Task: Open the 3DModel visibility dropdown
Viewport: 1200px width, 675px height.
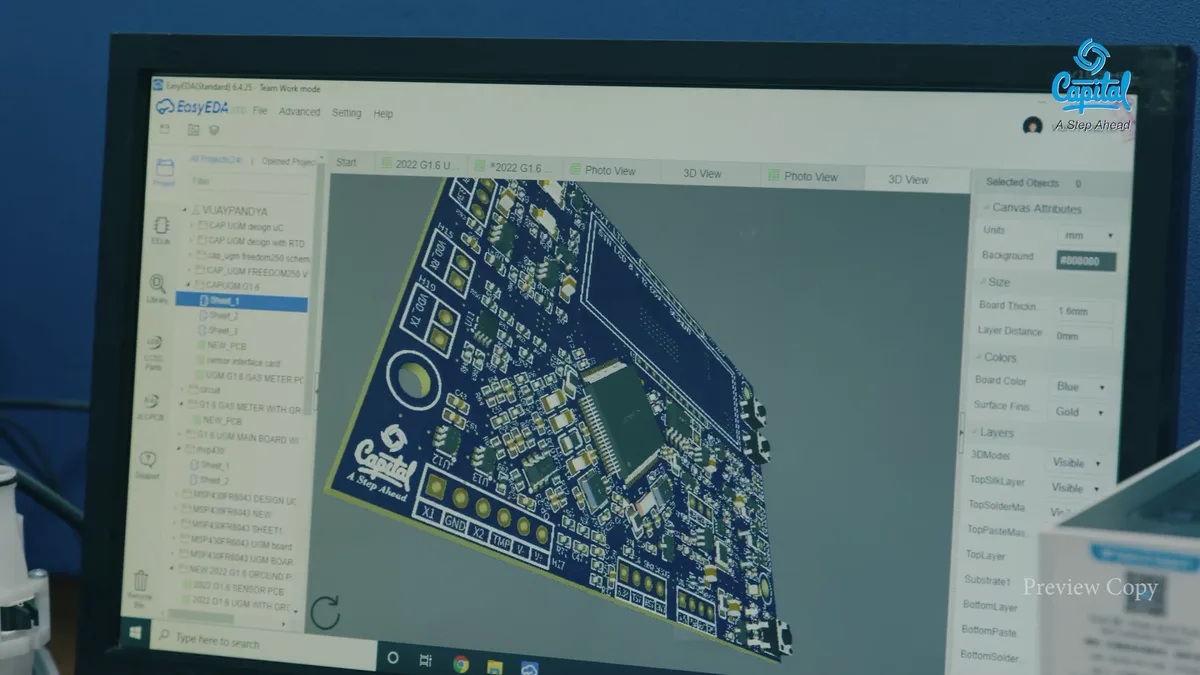Action: [x=1075, y=463]
